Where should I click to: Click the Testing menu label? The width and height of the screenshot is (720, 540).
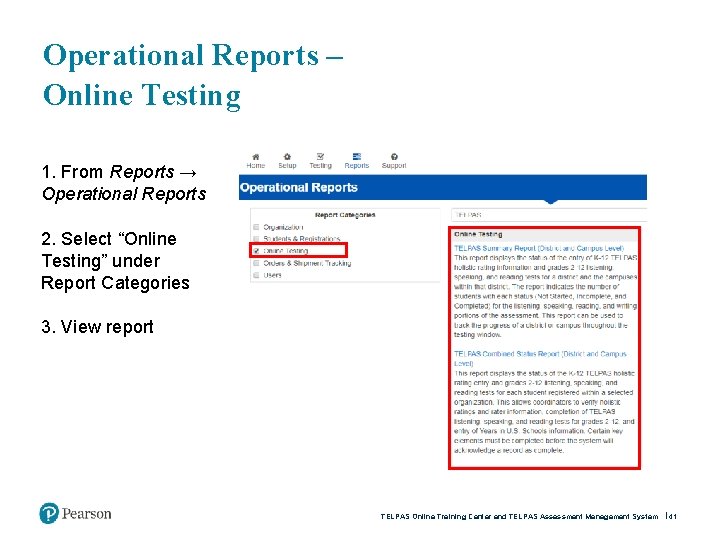click(320, 166)
